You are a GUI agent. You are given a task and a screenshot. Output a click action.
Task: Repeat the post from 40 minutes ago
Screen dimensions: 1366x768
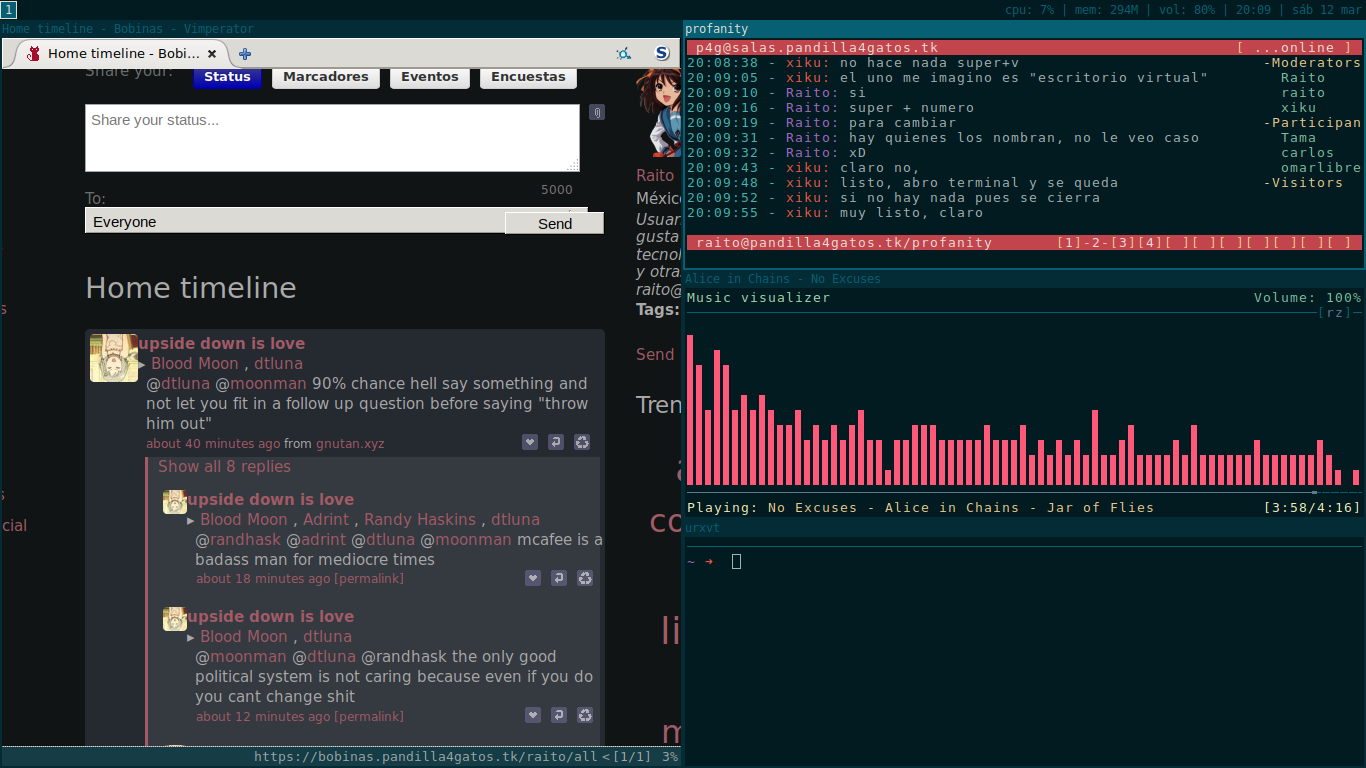click(582, 442)
